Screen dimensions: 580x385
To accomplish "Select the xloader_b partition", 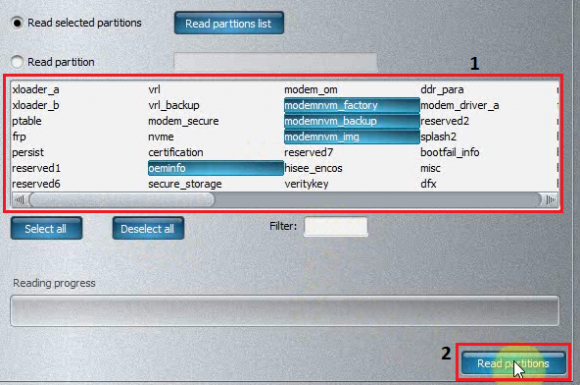I will tap(36, 105).
